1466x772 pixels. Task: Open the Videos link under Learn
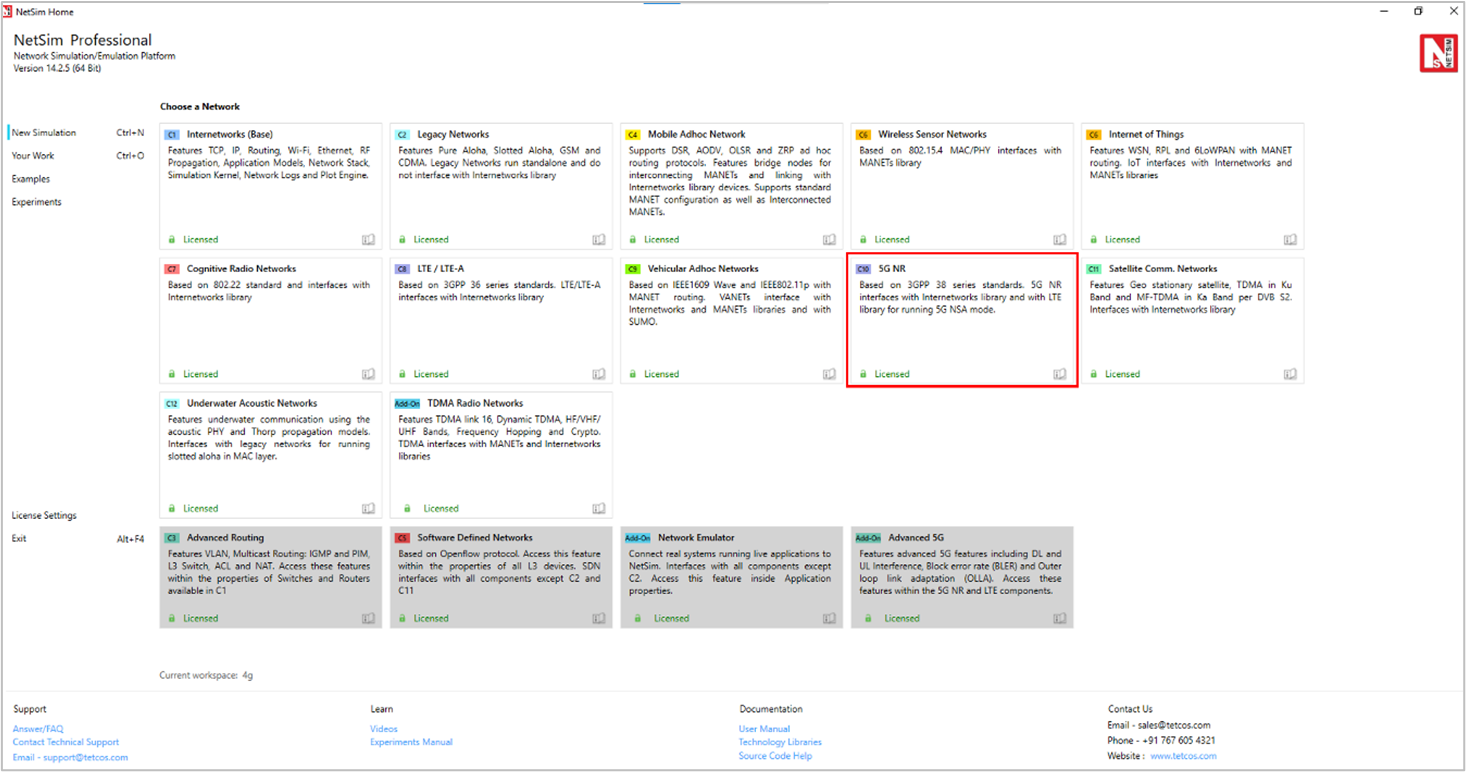click(383, 729)
